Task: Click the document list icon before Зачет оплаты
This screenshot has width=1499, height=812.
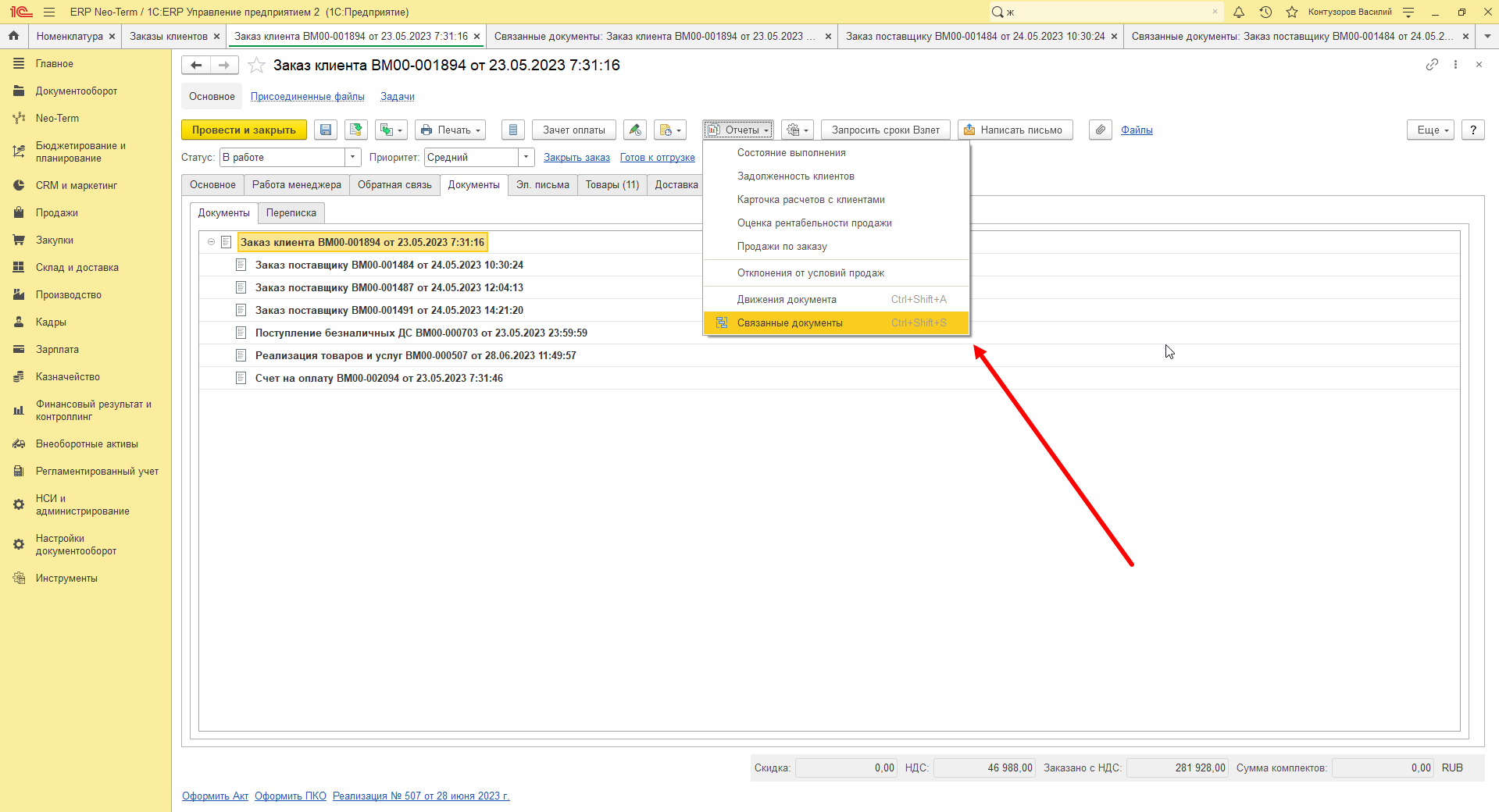Action: tap(513, 130)
